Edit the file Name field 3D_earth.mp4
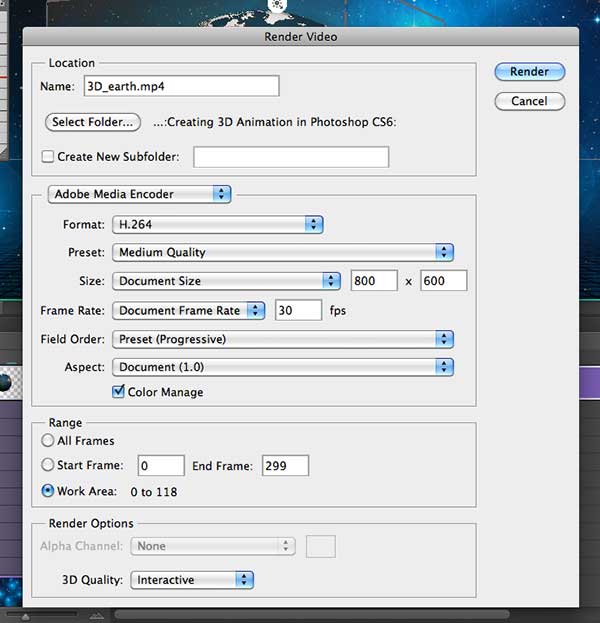Viewport: 600px width, 623px height. pos(182,86)
